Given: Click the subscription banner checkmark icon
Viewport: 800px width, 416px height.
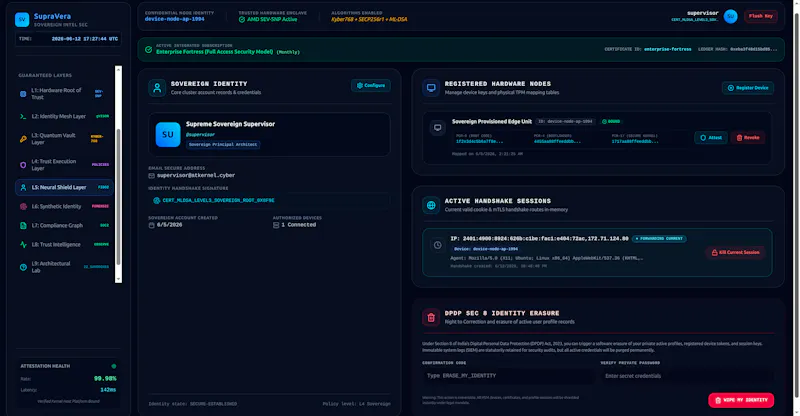Looking at the screenshot, I should tap(148, 50).
